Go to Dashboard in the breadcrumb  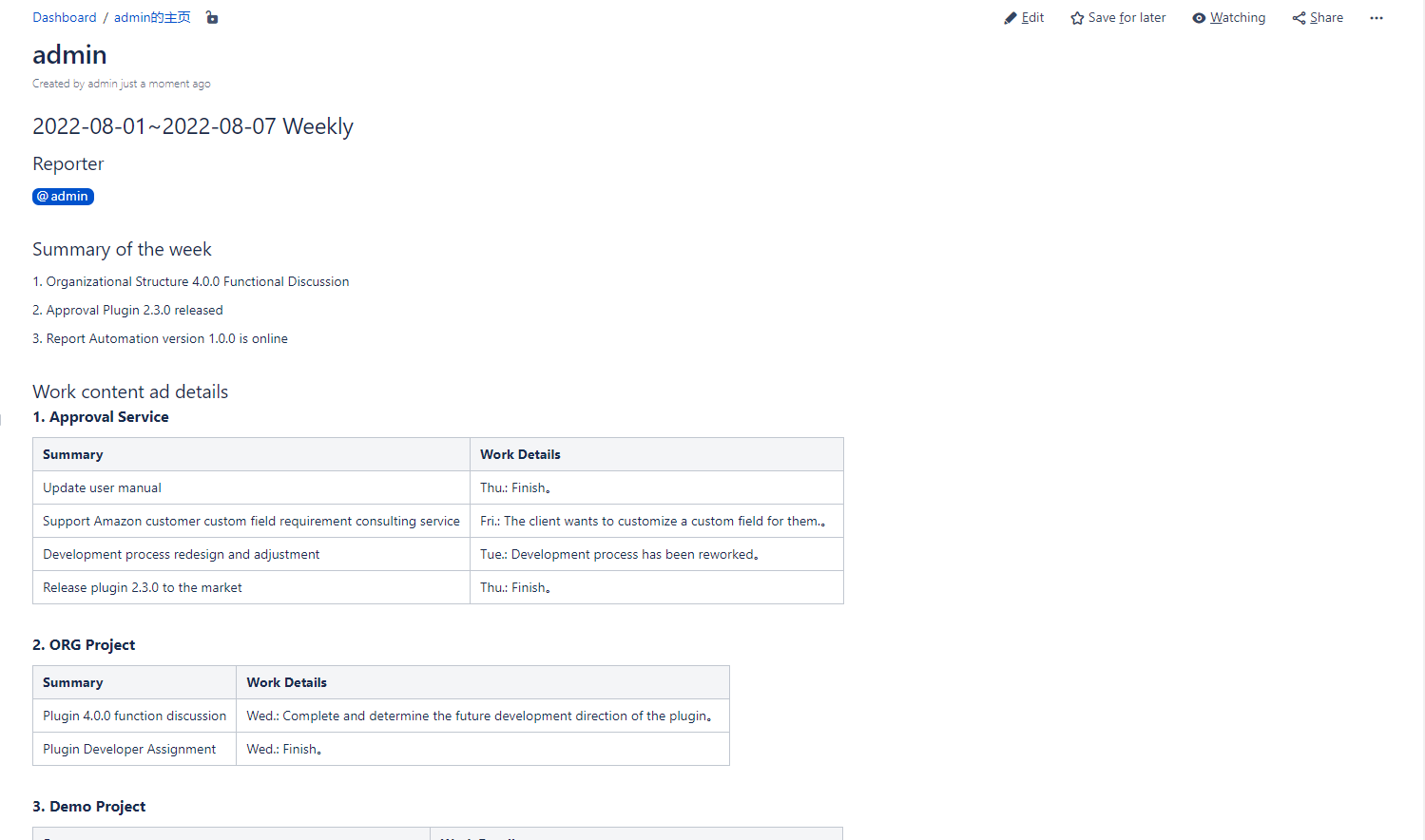click(x=65, y=18)
